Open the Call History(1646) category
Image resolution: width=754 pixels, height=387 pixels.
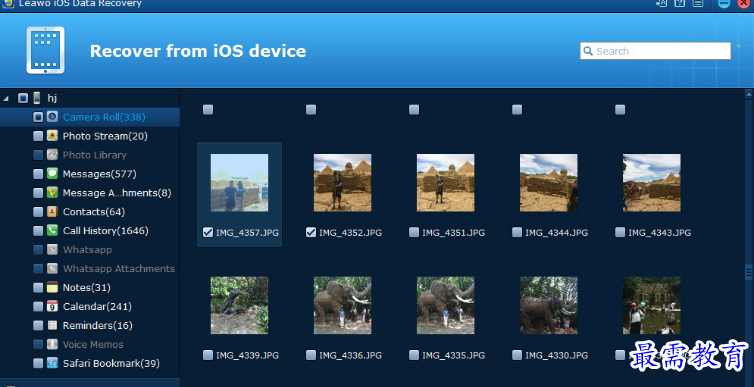click(105, 231)
